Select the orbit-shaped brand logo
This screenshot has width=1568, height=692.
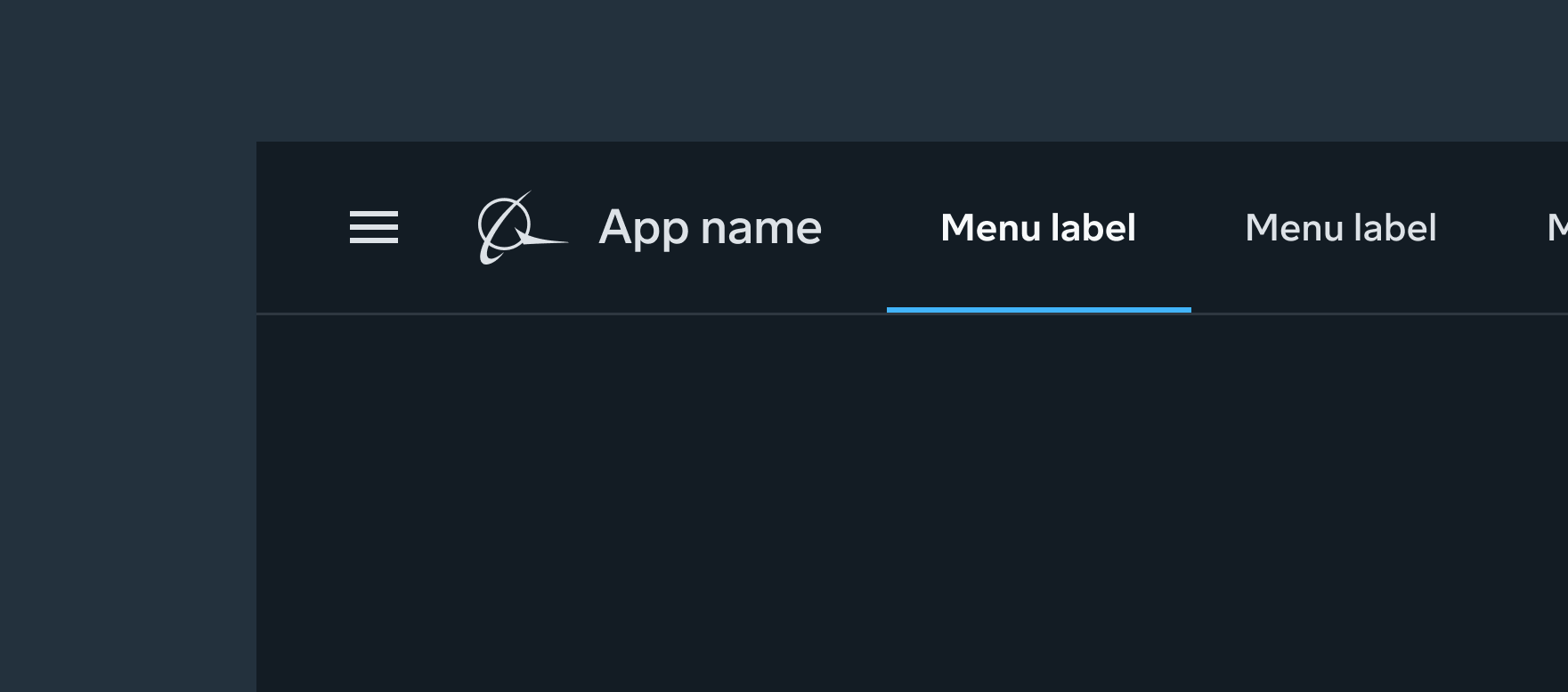click(x=520, y=228)
